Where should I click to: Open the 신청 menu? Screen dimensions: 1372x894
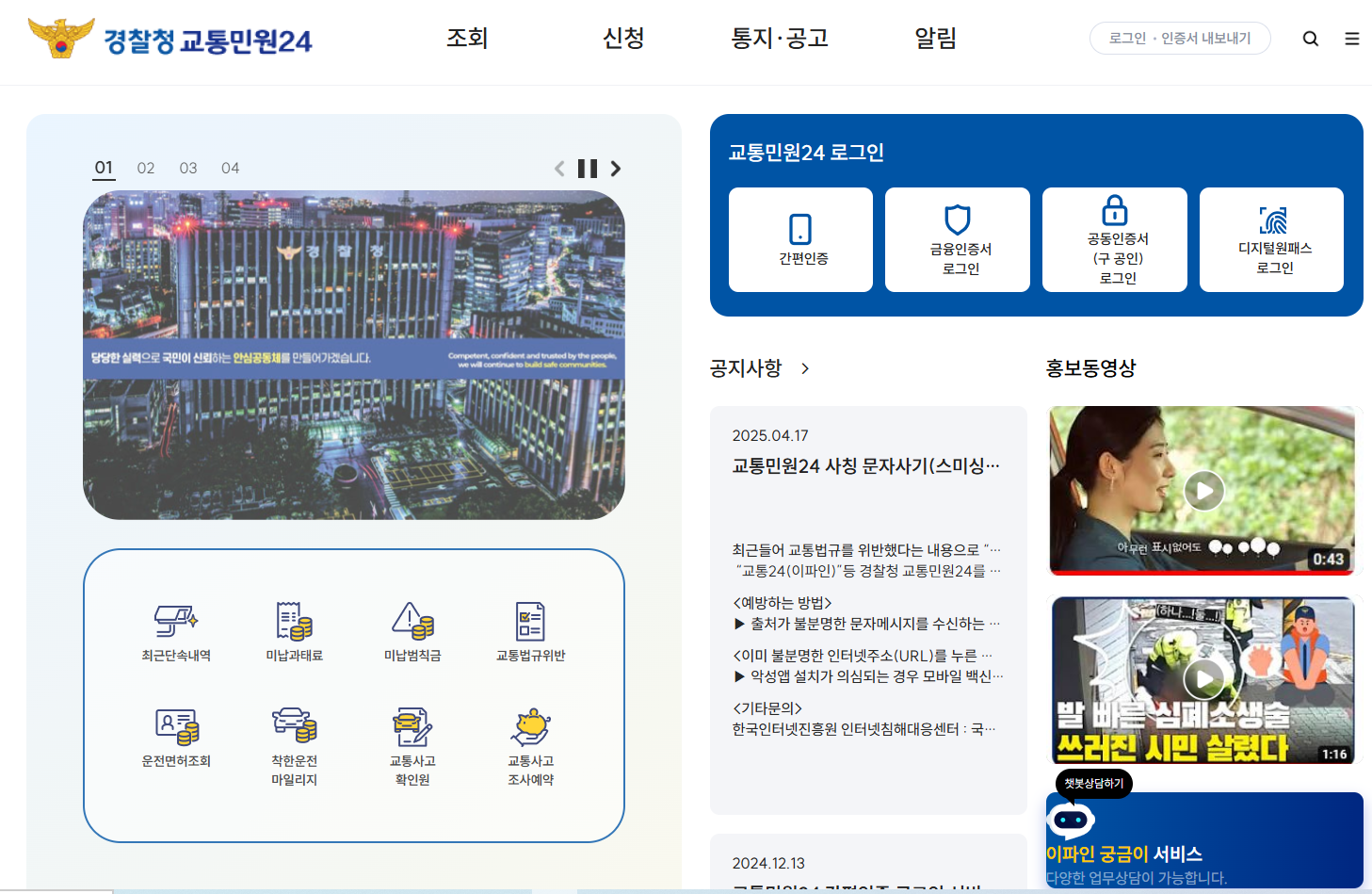[x=623, y=39]
